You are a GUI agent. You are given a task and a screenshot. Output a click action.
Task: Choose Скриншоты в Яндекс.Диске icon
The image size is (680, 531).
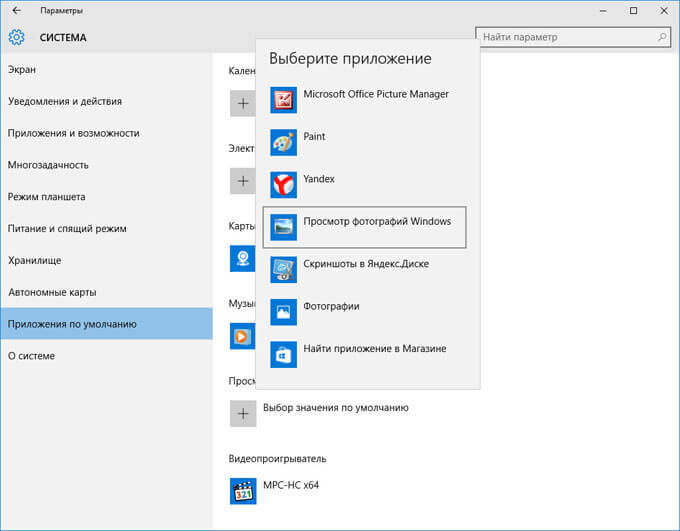click(x=283, y=270)
